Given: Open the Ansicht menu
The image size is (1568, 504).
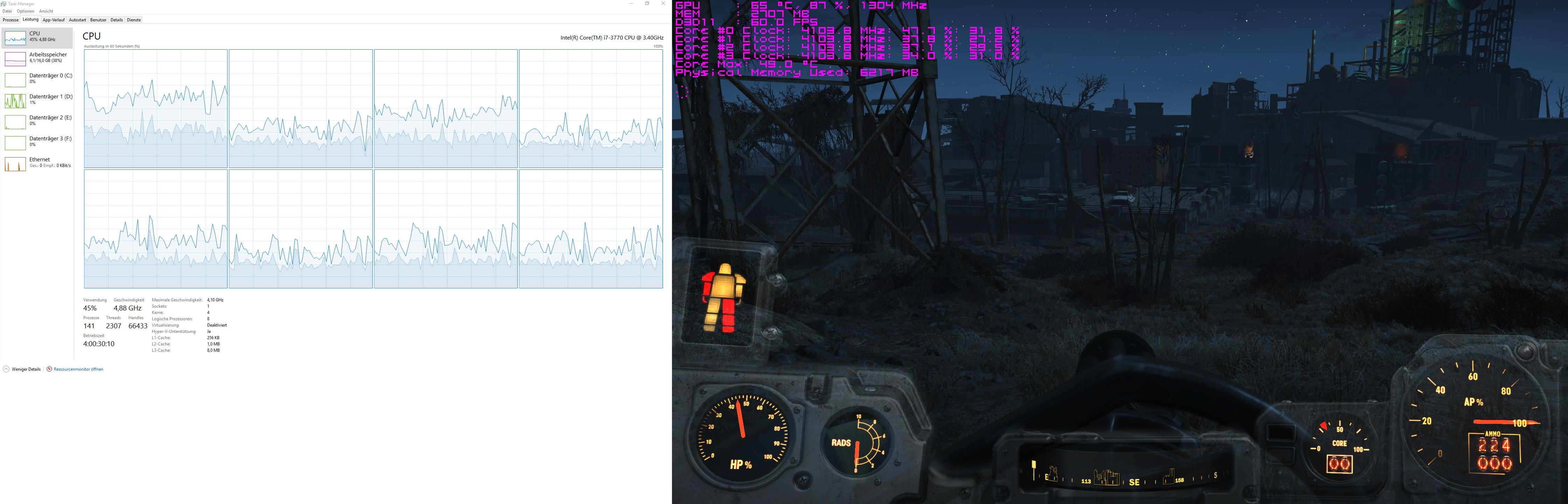Looking at the screenshot, I should 46,11.
